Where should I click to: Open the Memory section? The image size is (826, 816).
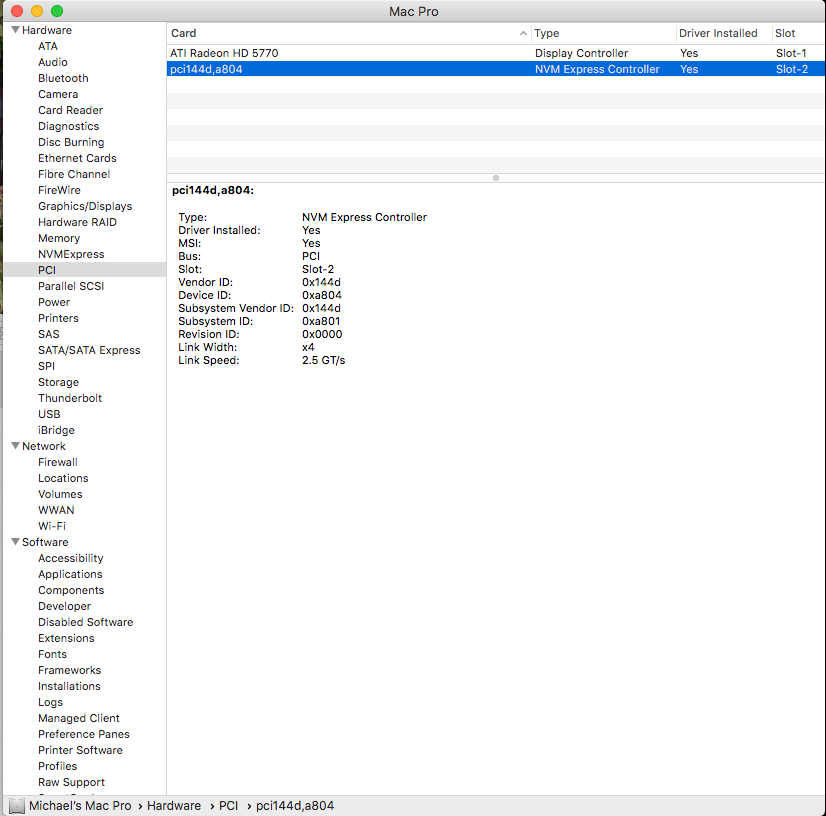pyautogui.click(x=59, y=238)
